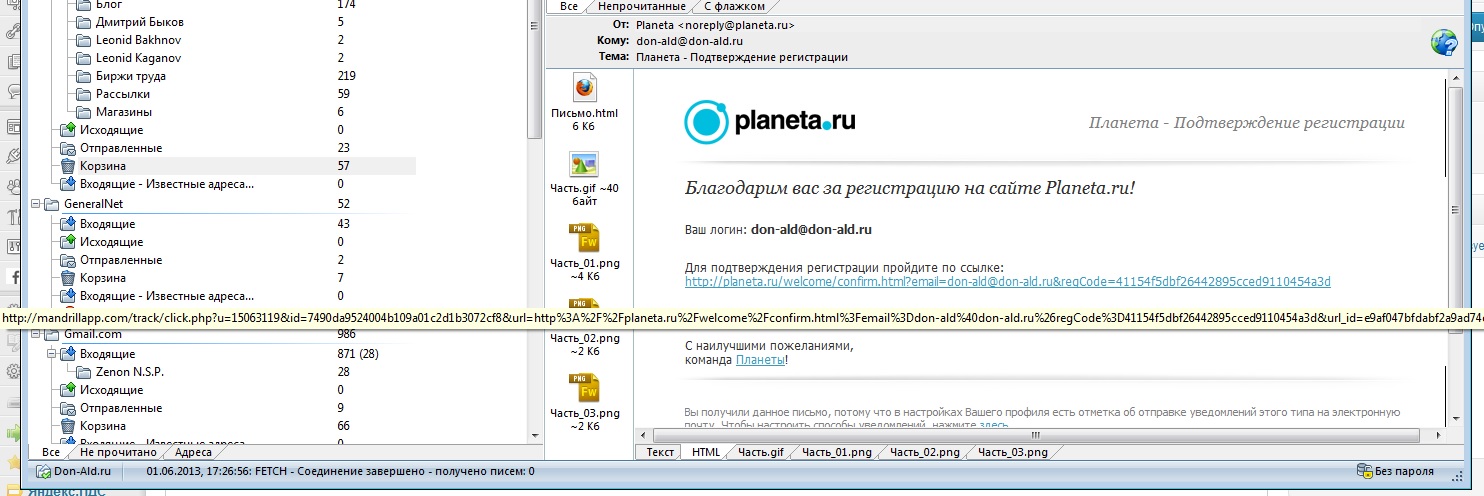Open the Часть_03.png bottom tab

click(1013, 452)
